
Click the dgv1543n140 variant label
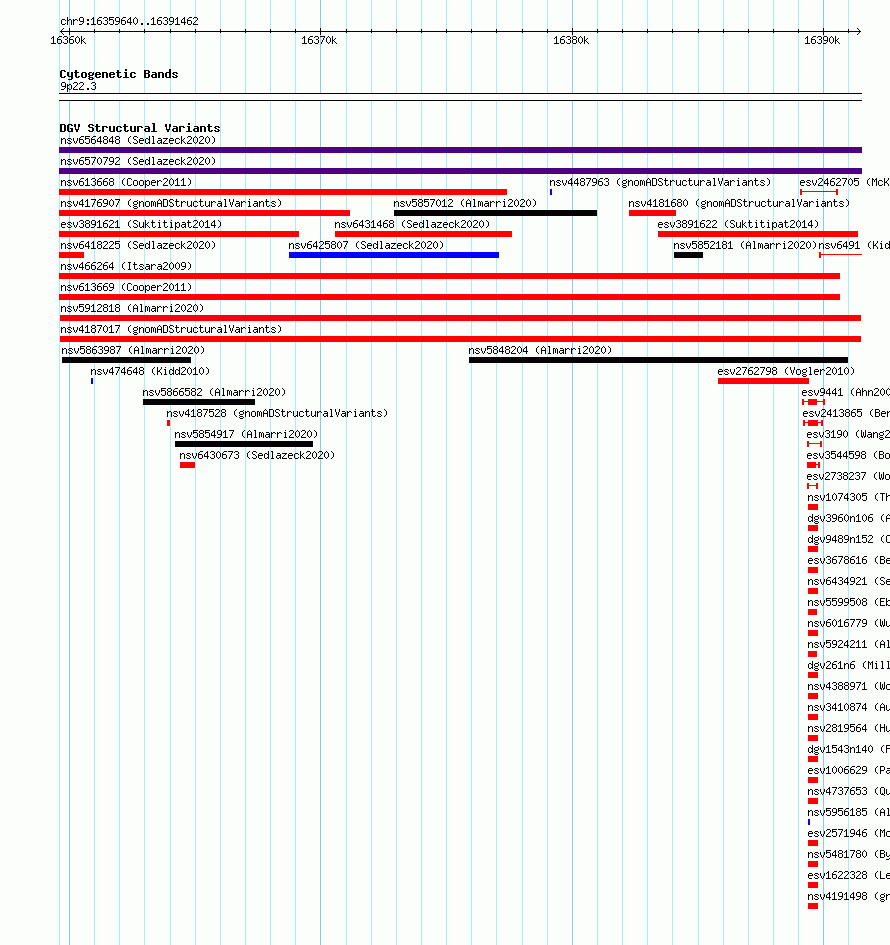pyautogui.click(x=848, y=750)
